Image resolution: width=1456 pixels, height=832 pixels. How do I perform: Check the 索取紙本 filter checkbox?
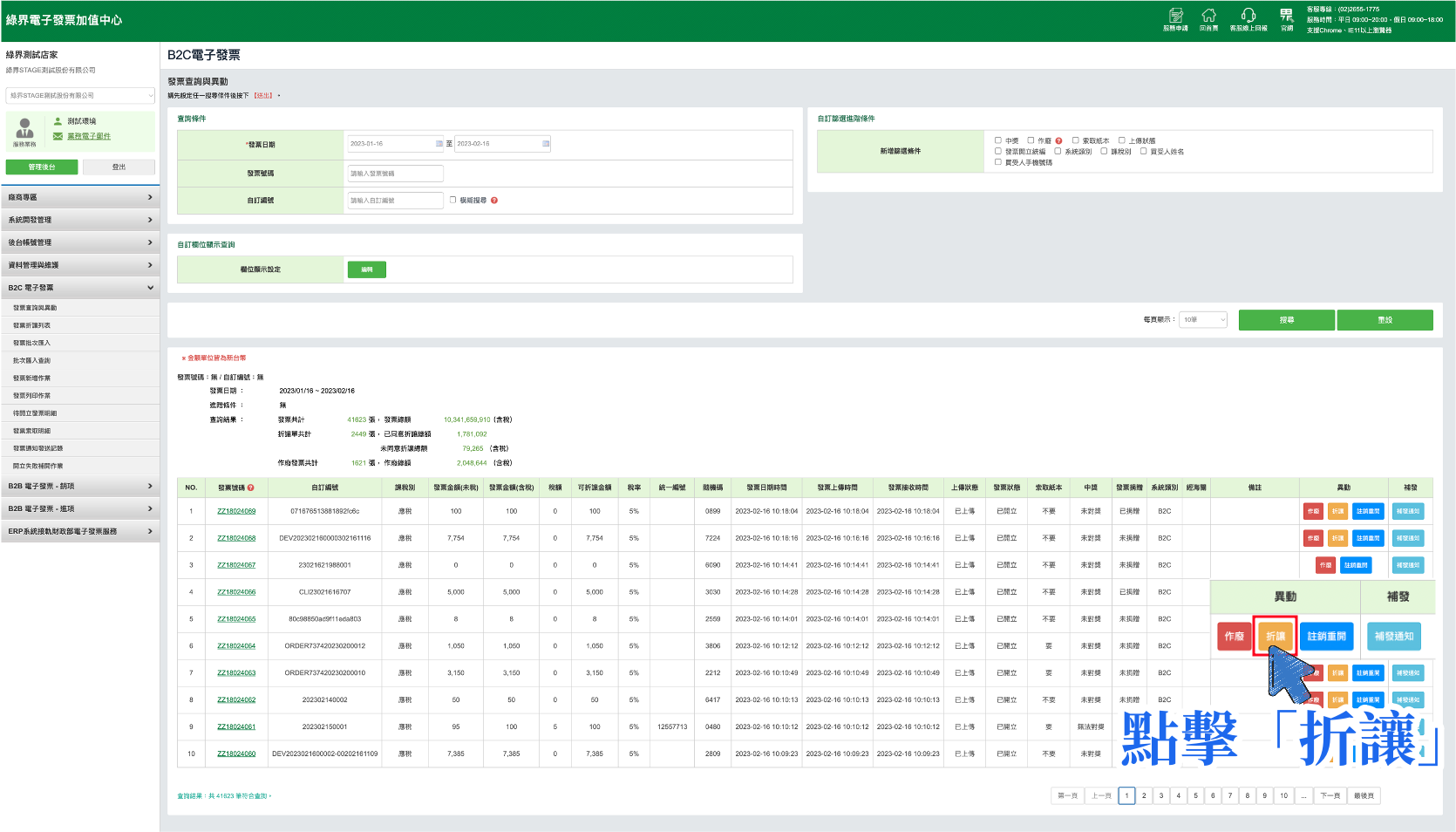[1076, 140]
